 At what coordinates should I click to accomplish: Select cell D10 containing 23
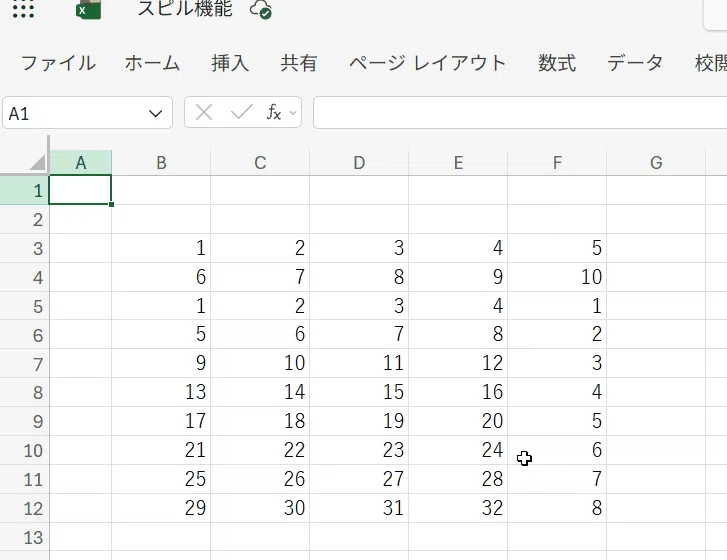coord(359,450)
